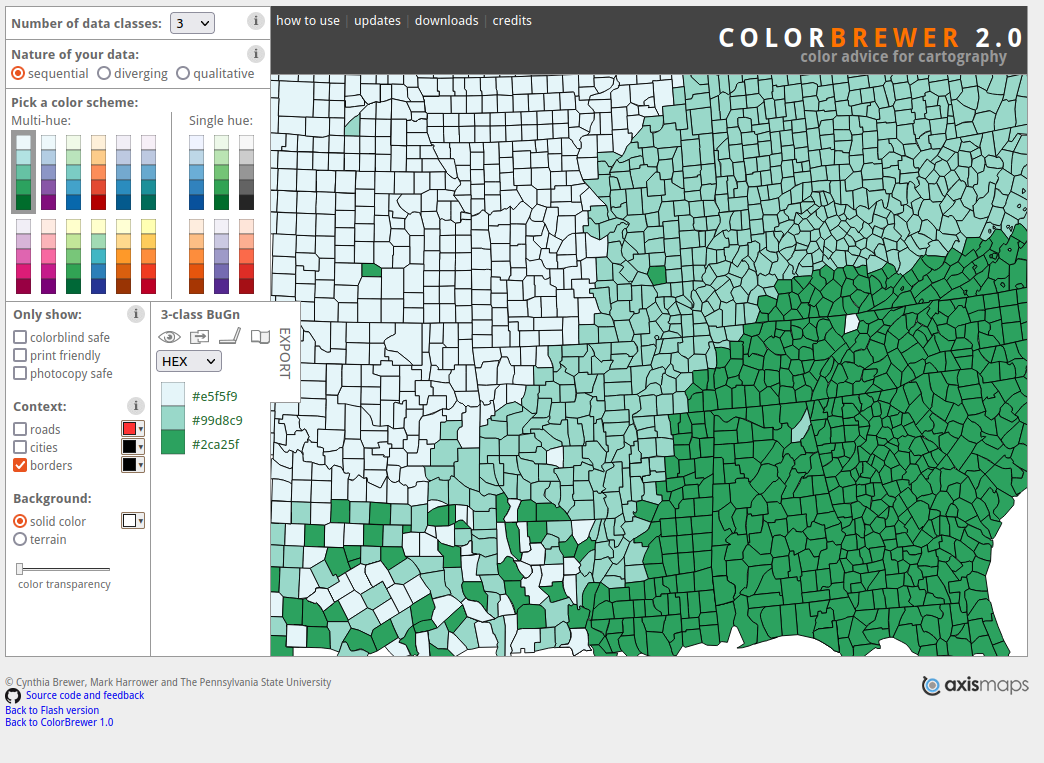The image size is (1044, 763).
Task: Open info icon for Number of data classes
Action: coord(256,21)
